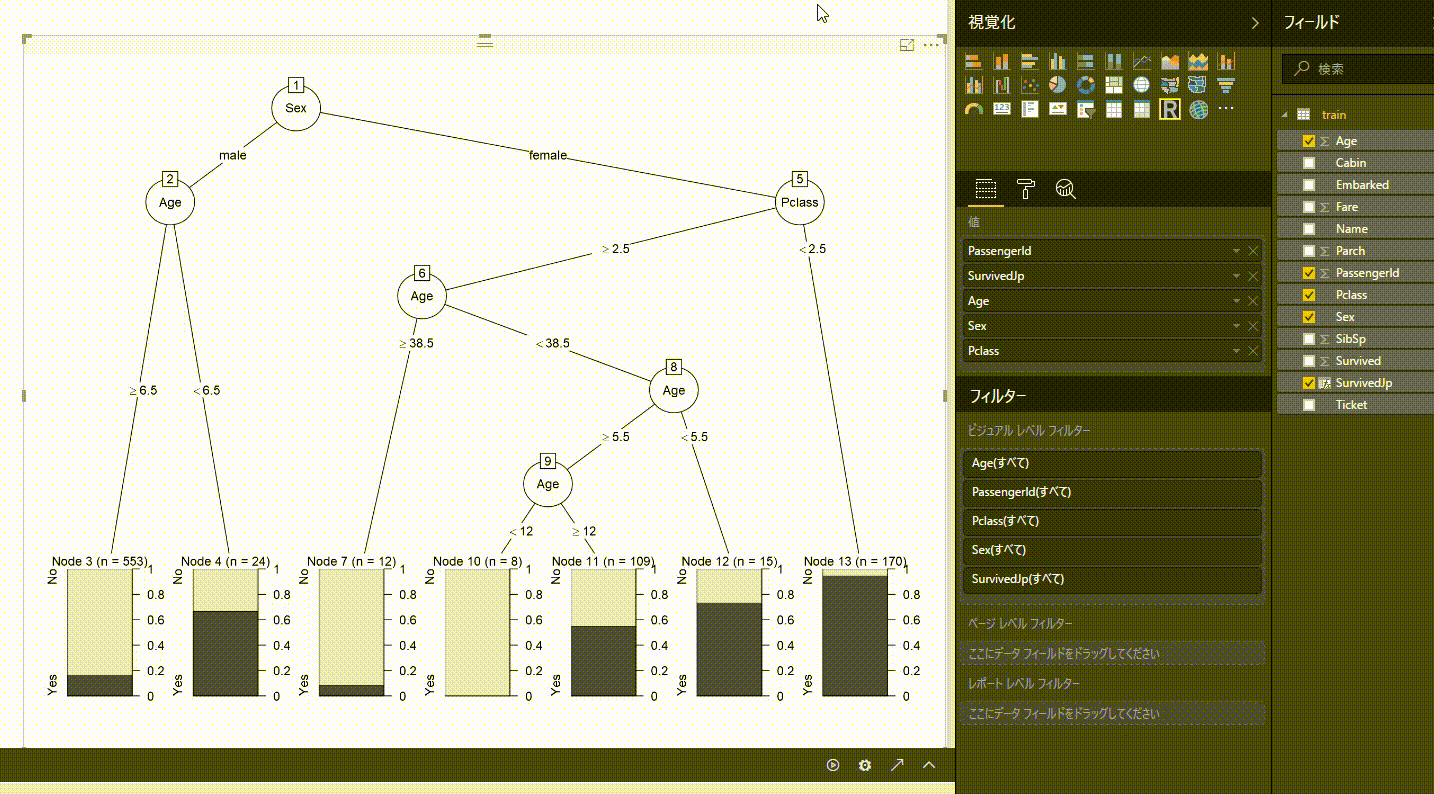1434x794 pixels.
Task: Run the R script with play icon
Action: pos(833,765)
